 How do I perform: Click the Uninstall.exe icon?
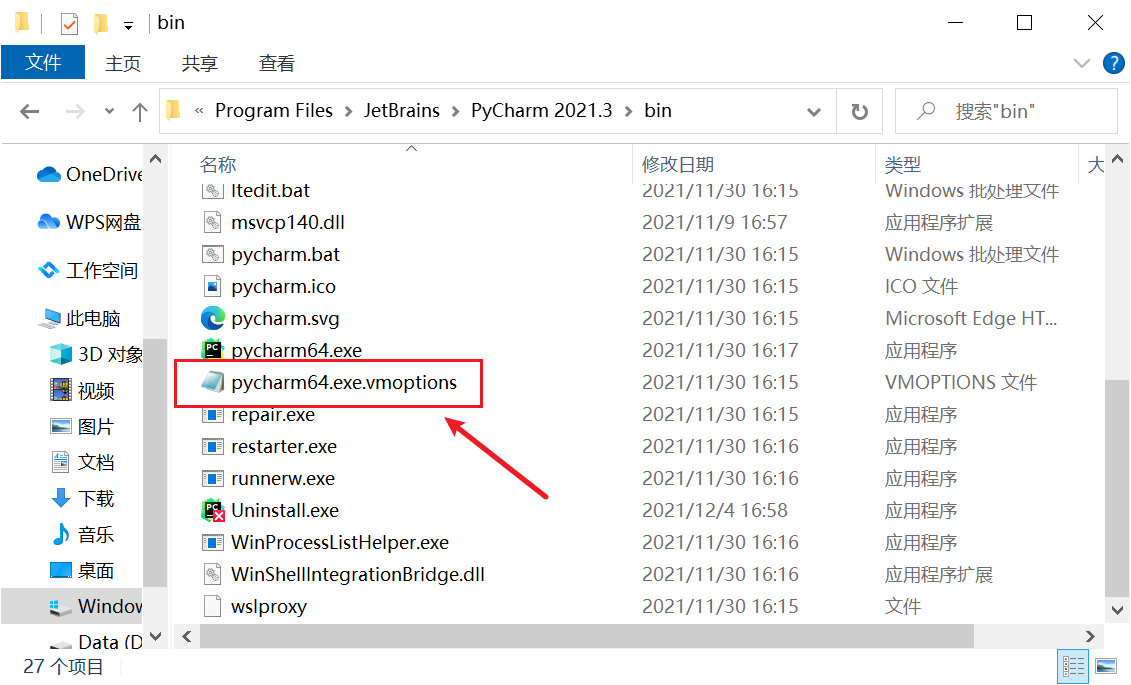click(212, 510)
